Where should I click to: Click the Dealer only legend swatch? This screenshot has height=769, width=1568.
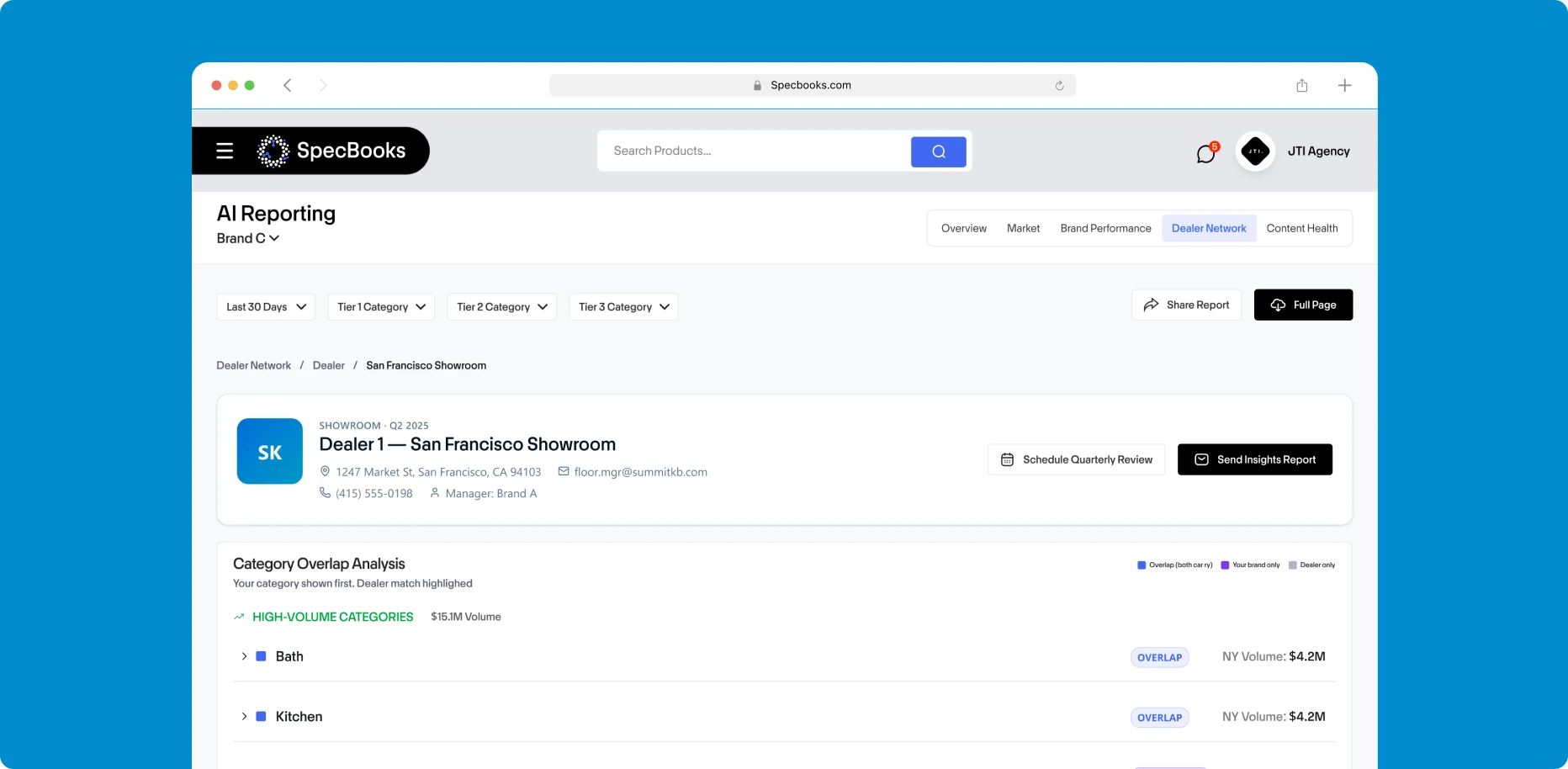(x=1293, y=565)
